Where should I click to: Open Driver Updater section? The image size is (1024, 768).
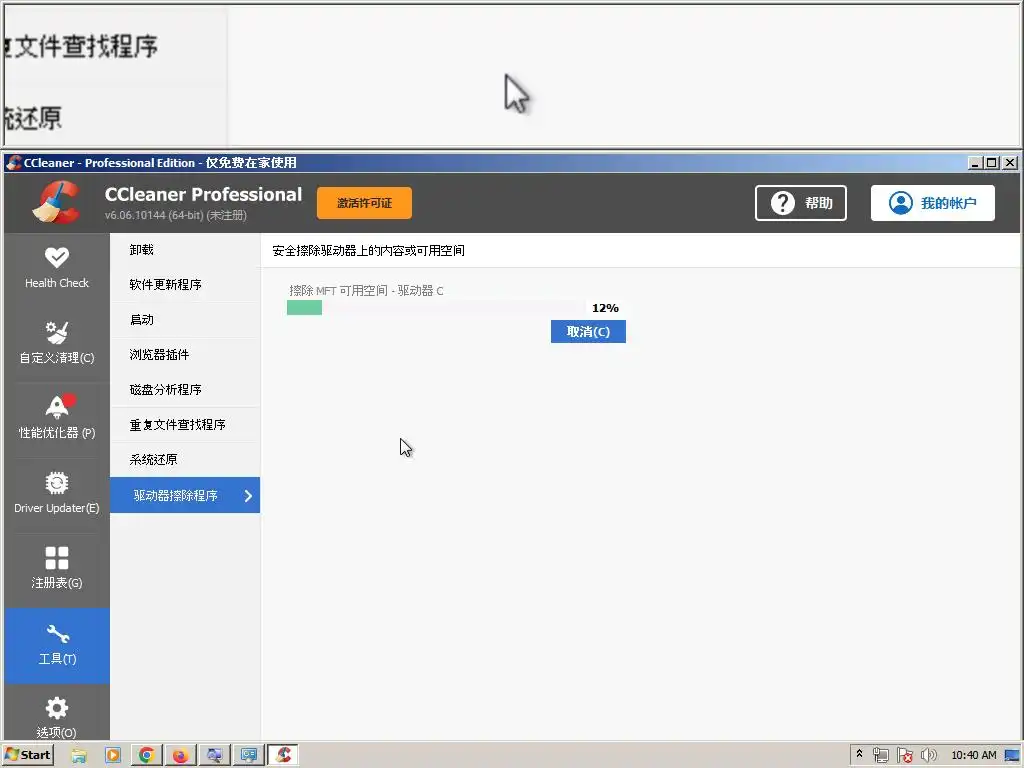[x=57, y=493]
